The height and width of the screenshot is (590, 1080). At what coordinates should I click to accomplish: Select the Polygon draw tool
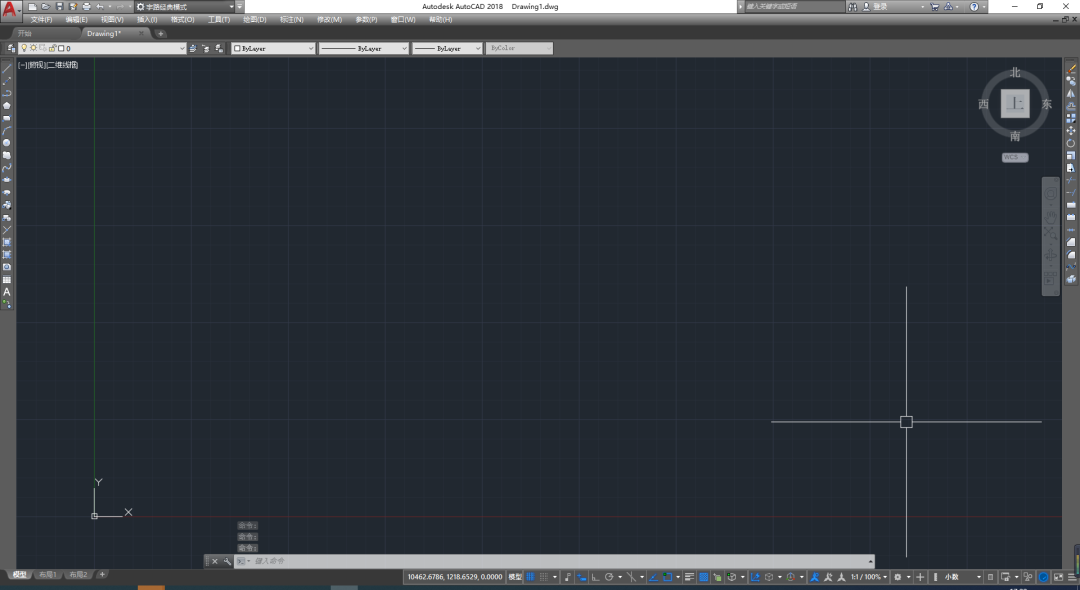point(7,105)
